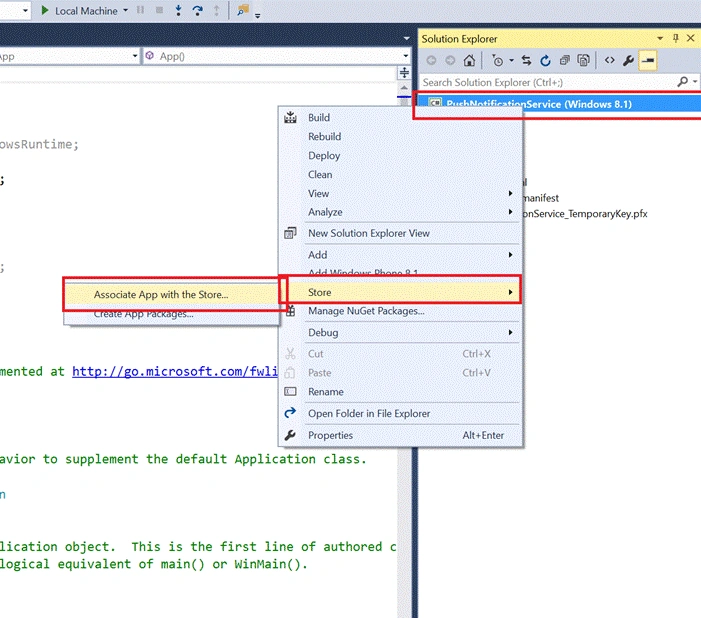Open the go.microsoft.com hyperlink in the code
Screen dimensions: 701x618
pyautogui.click(x=175, y=372)
